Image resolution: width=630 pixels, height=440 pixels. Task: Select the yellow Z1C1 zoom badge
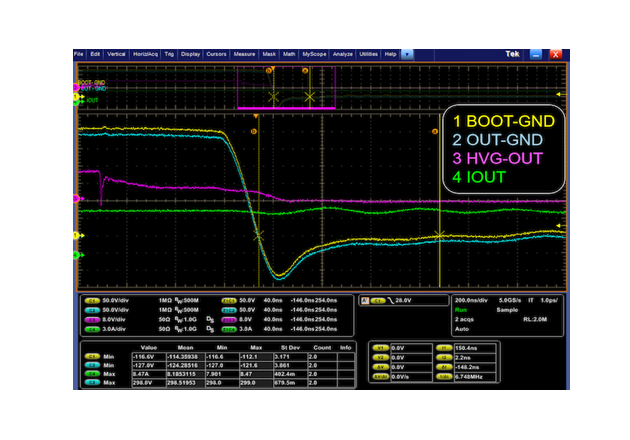click(229, 301)
